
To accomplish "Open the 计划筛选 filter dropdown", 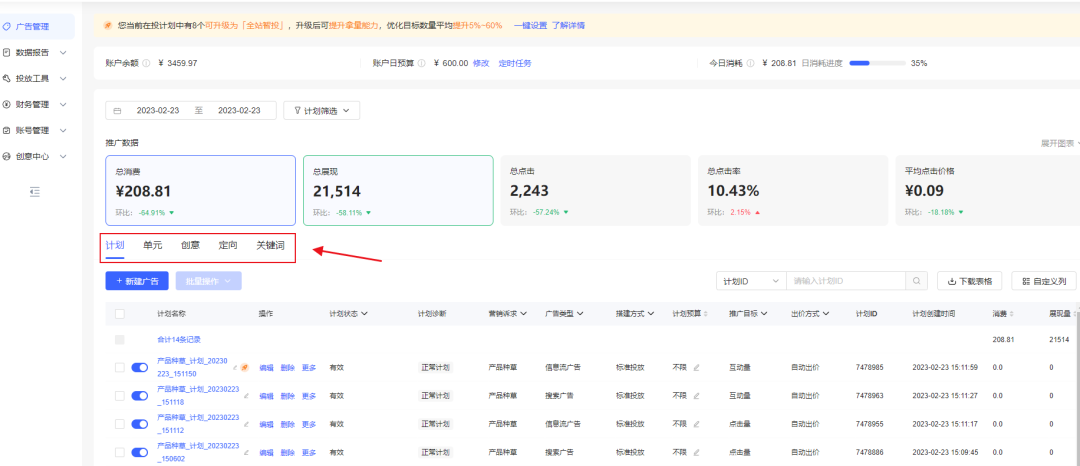I will pos(322,111).
